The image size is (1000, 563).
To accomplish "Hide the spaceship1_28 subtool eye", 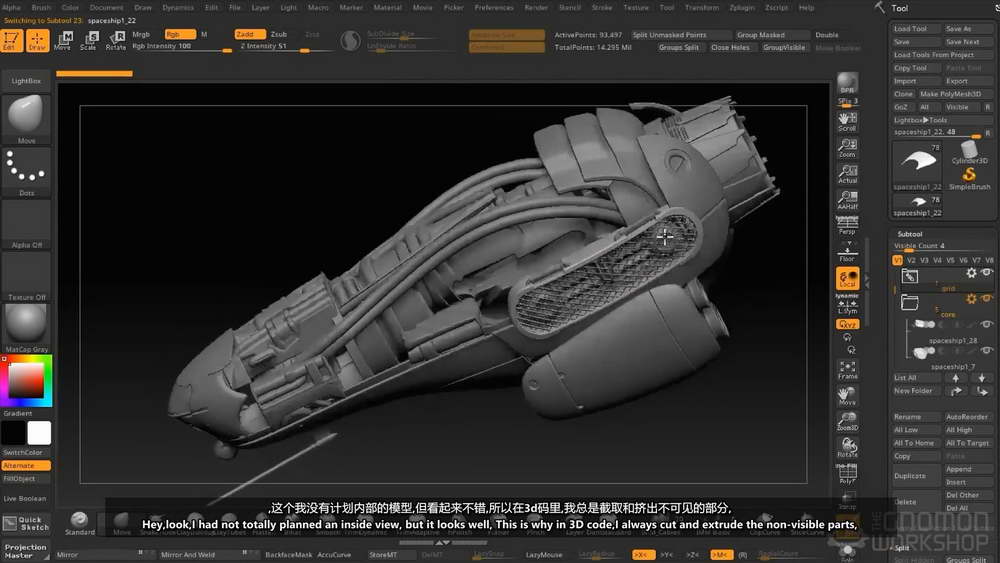I will tap(986, 324).
